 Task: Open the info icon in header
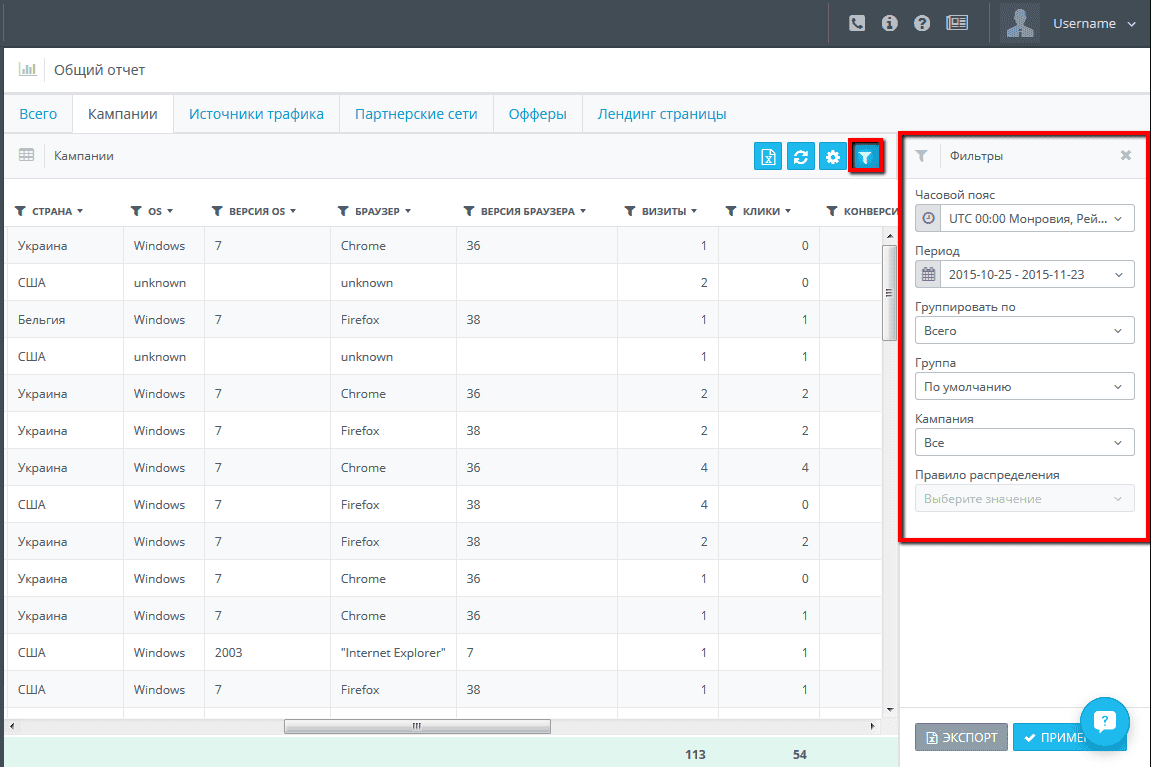(889, 23)
